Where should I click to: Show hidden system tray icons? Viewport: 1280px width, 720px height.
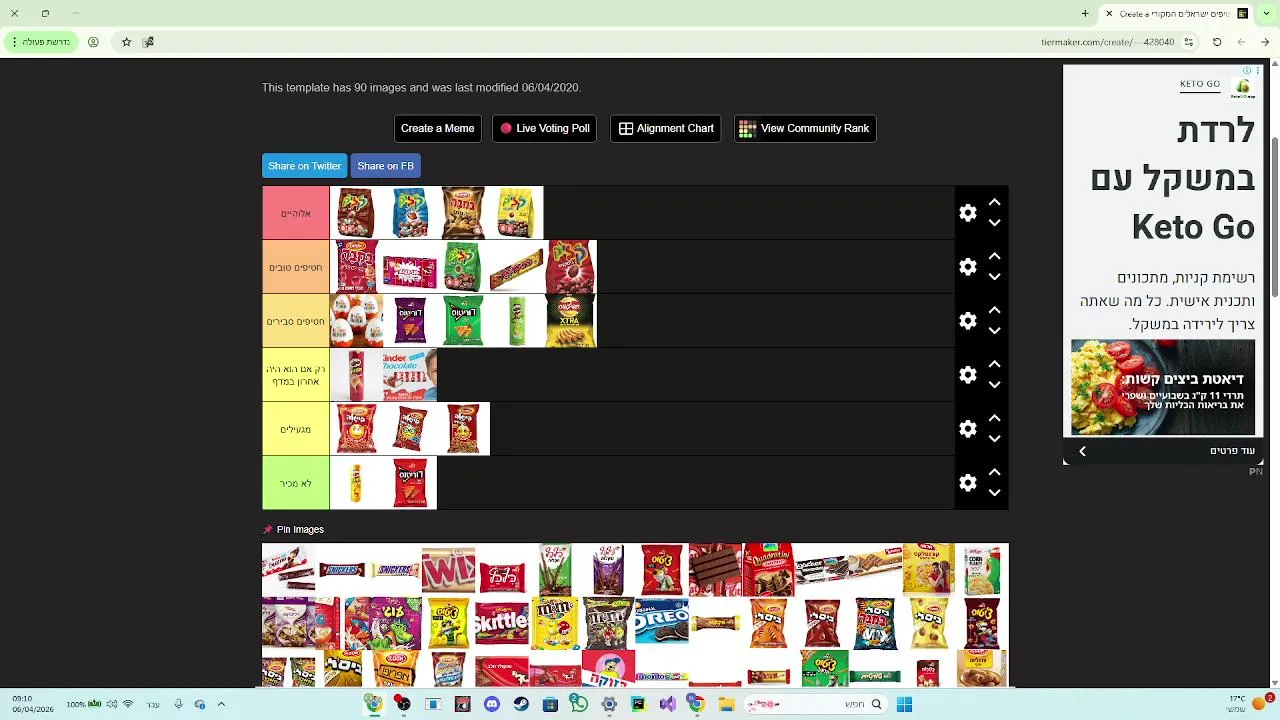pyautogui.click(x=221, y=704)
